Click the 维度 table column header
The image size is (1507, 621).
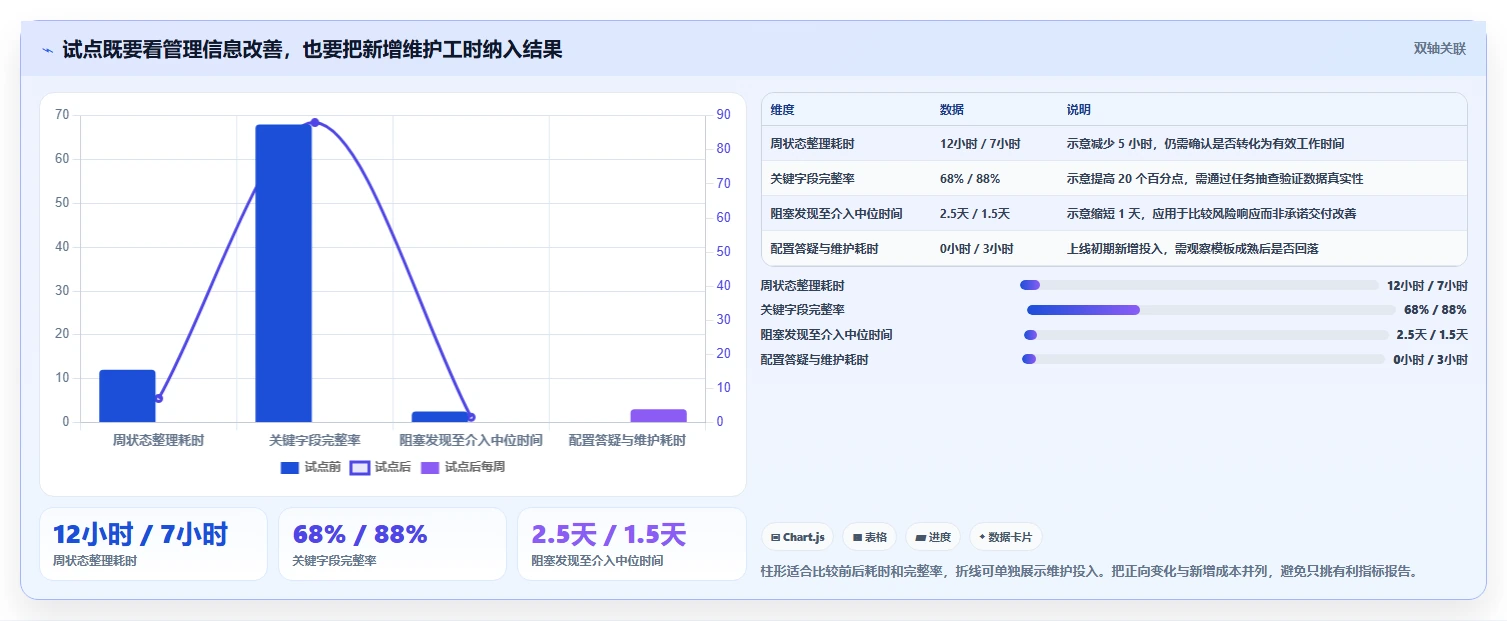783,110
